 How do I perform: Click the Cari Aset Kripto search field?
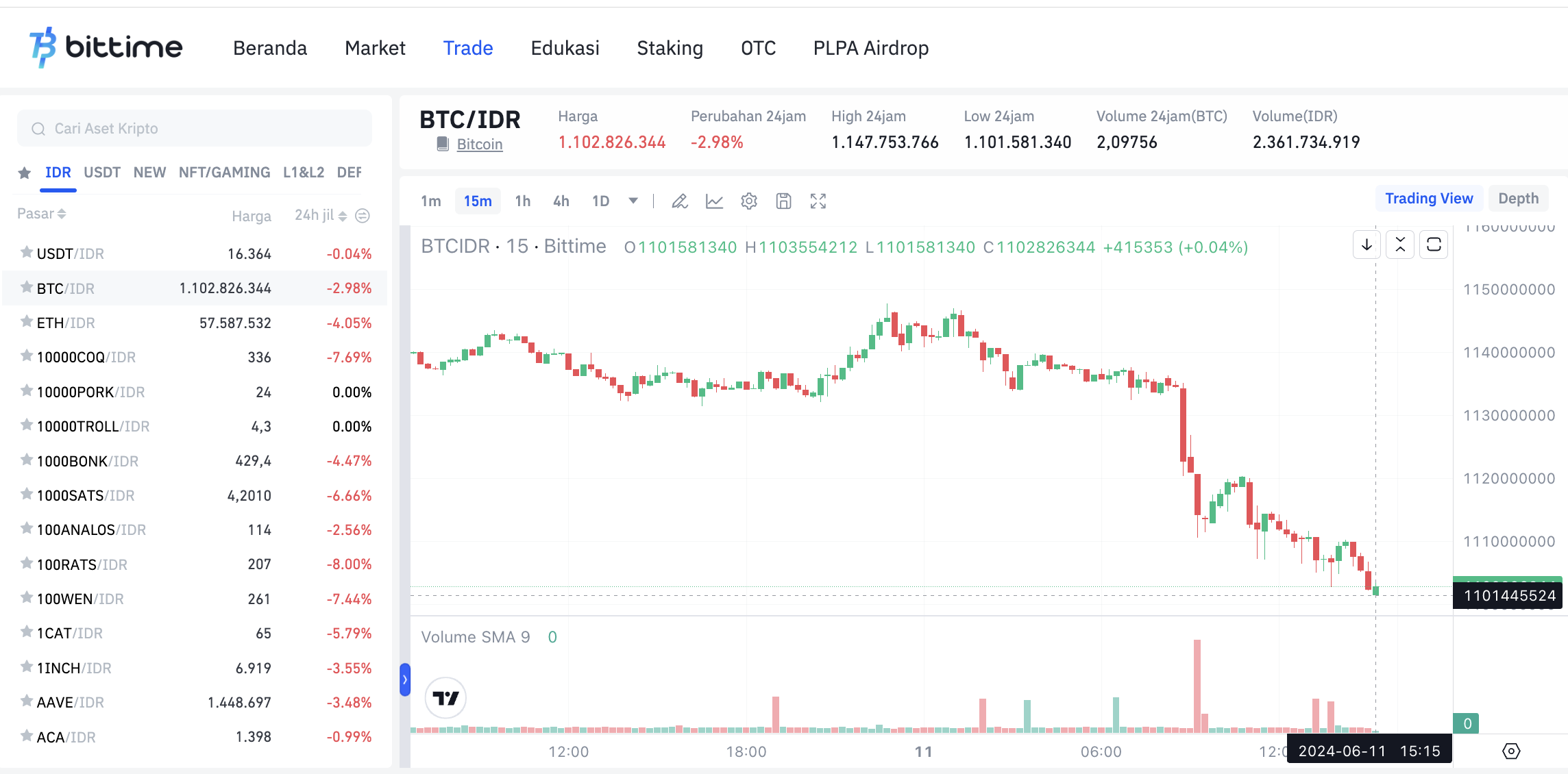coord(194,128)
